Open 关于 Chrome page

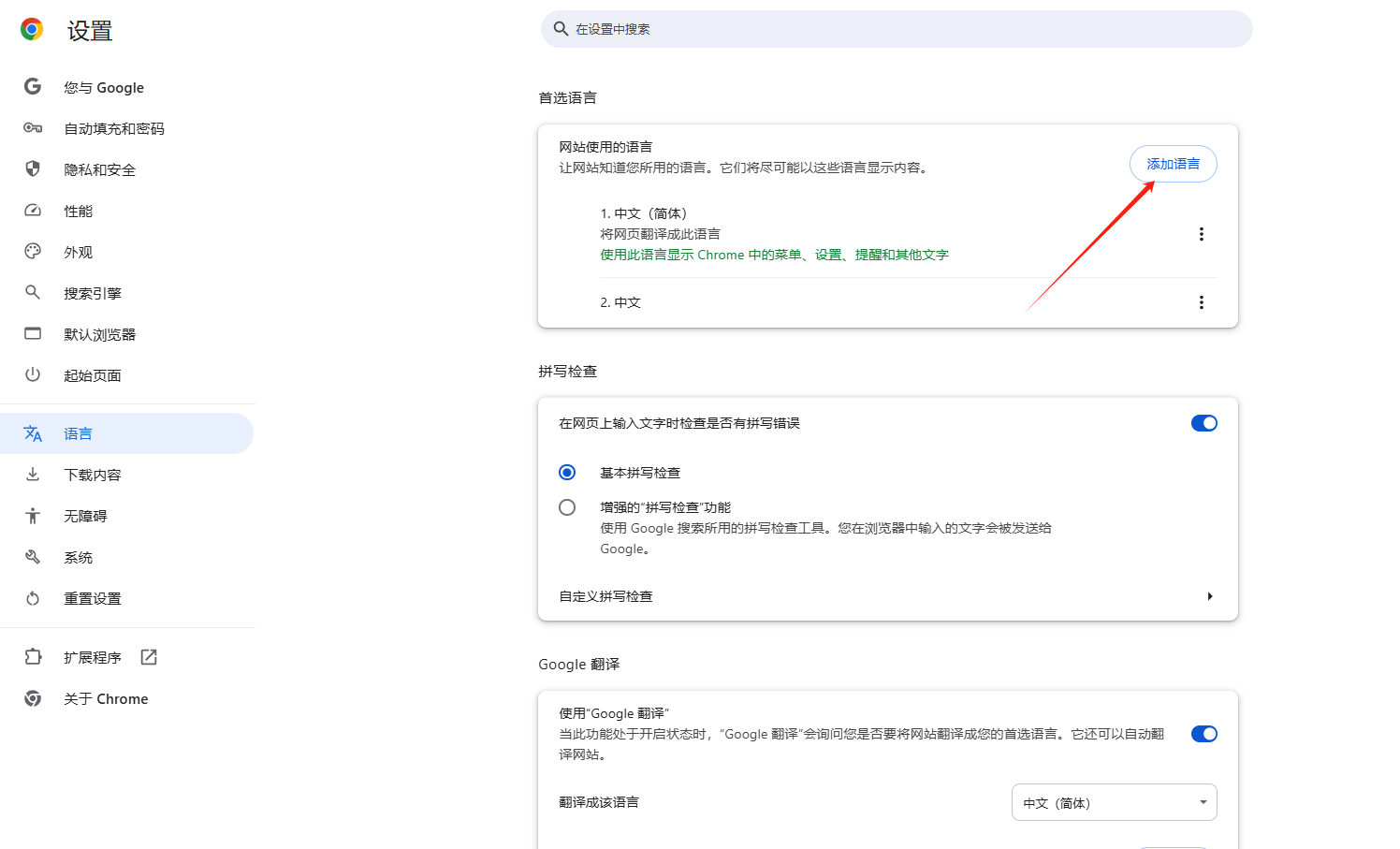(126, 698)
